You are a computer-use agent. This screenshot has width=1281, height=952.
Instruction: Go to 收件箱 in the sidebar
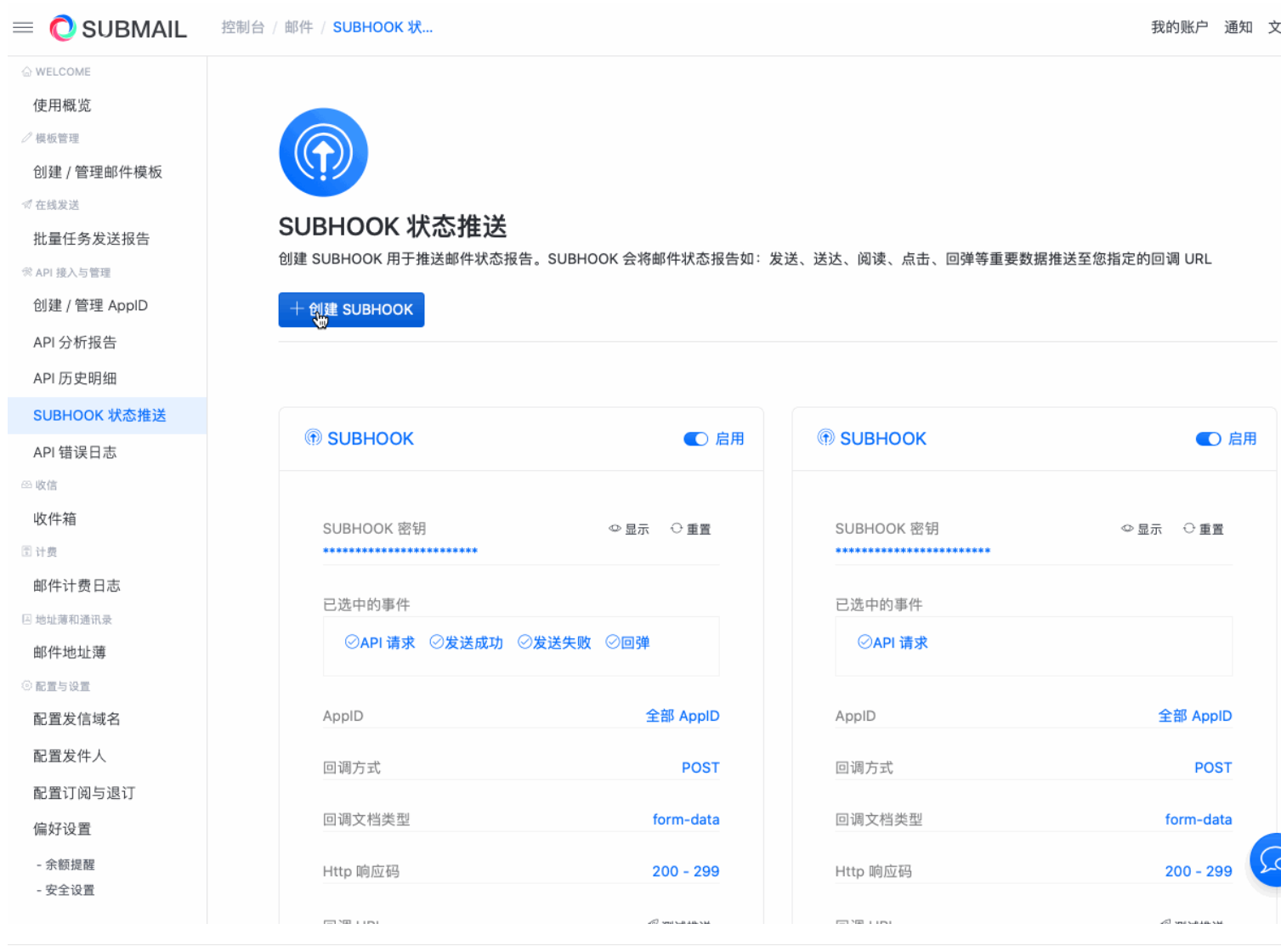[54, 518]
